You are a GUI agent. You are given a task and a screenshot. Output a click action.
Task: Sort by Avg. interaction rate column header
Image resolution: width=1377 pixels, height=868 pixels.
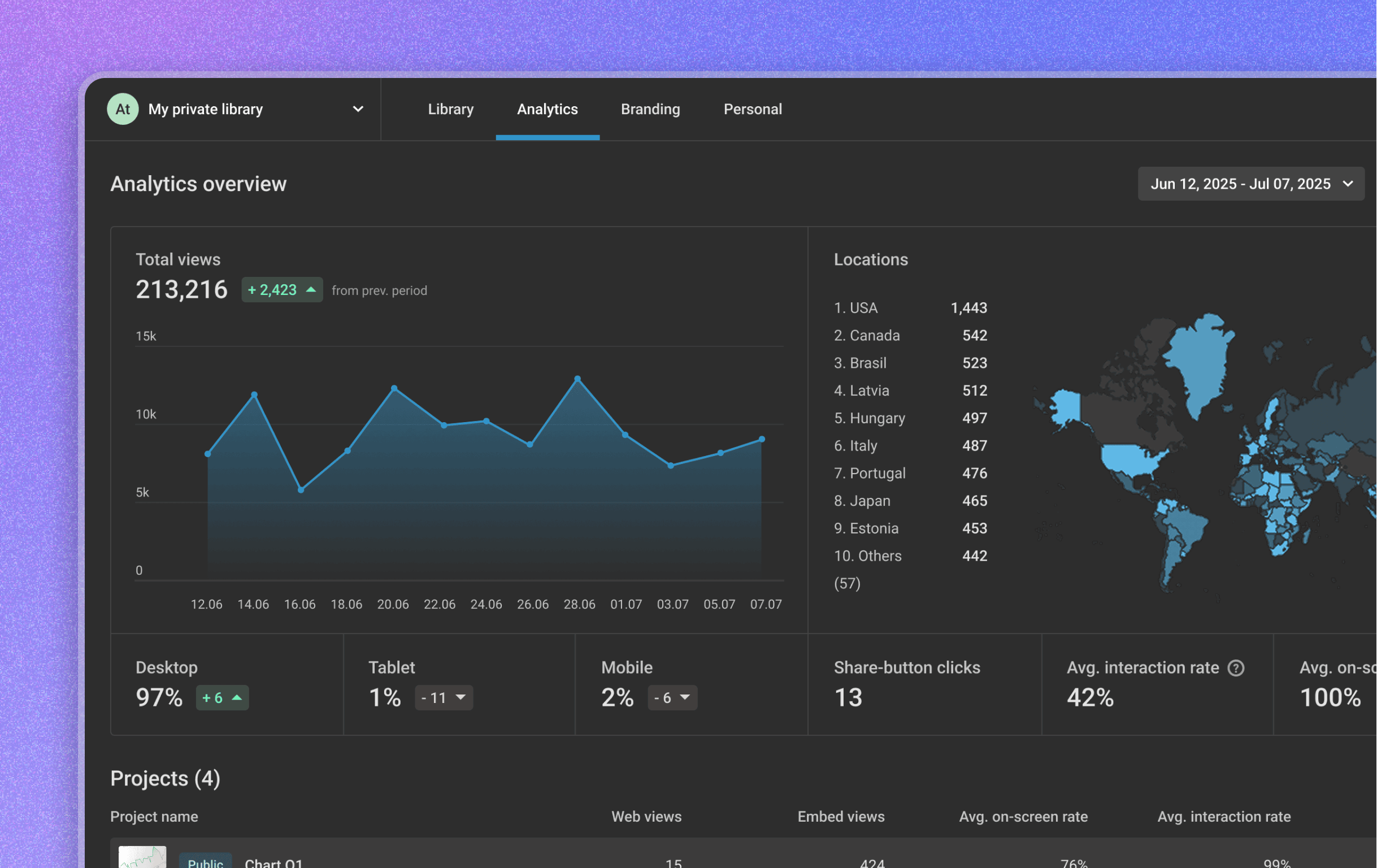coord(1224,816)
